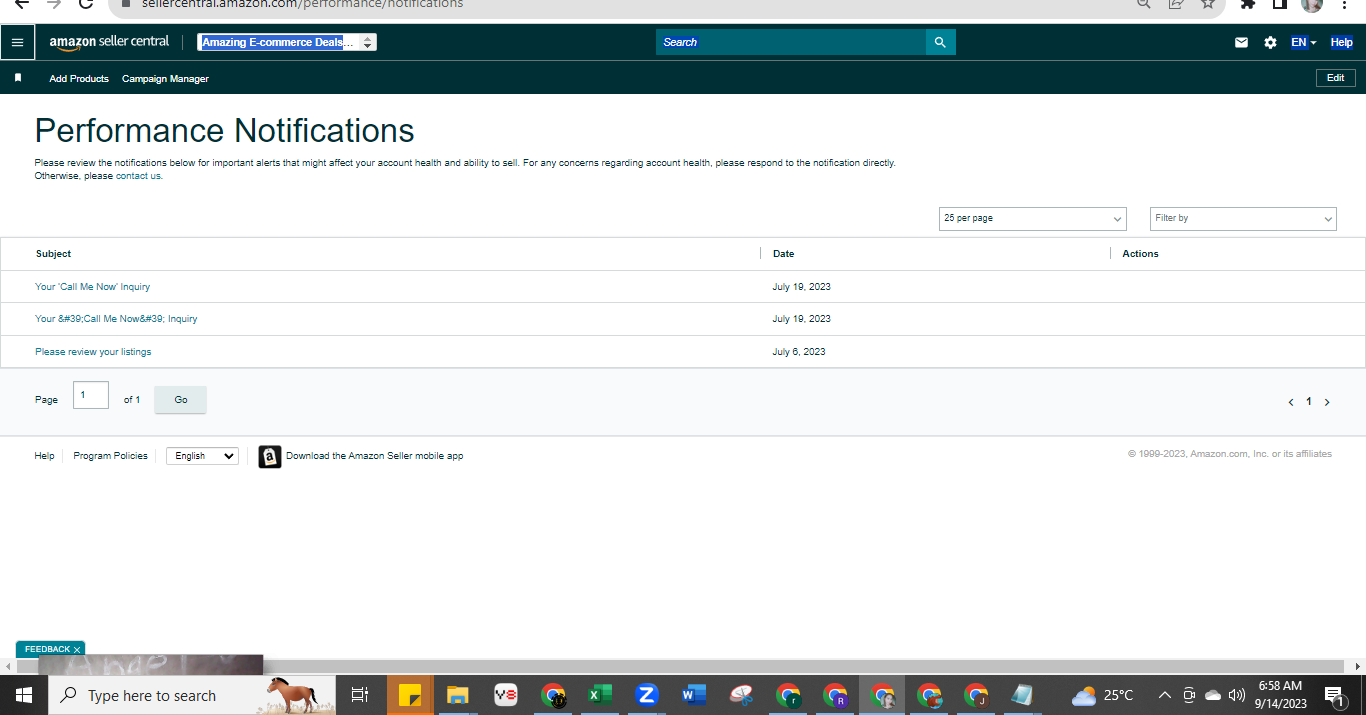
Task: Open File Explorer from the taskbar
Action: pyautogui.click(x=457, y=695)
